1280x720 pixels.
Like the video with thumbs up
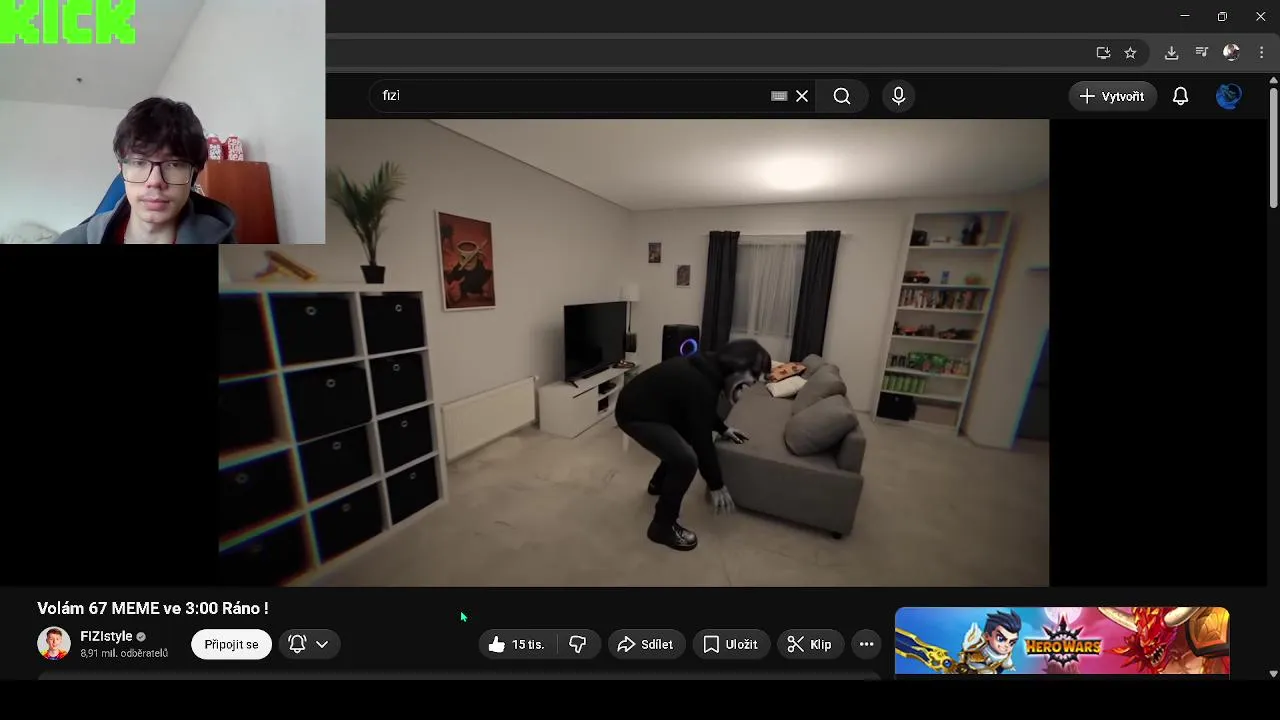tap(517, 644)
